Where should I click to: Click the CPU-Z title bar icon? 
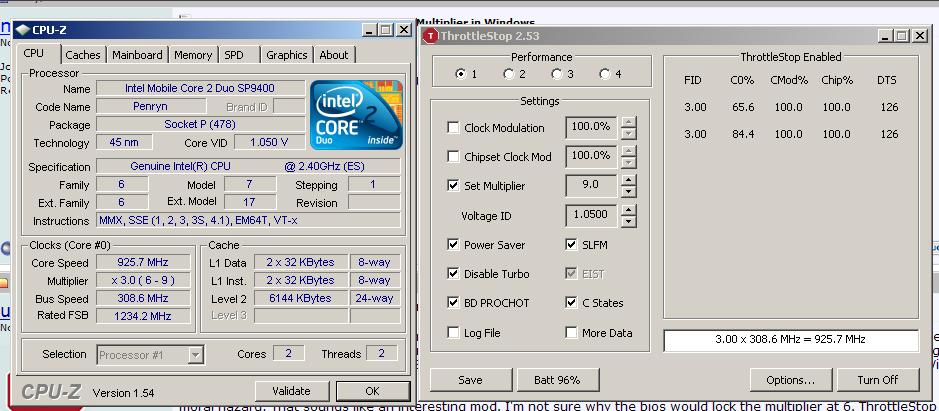(22, 30)
